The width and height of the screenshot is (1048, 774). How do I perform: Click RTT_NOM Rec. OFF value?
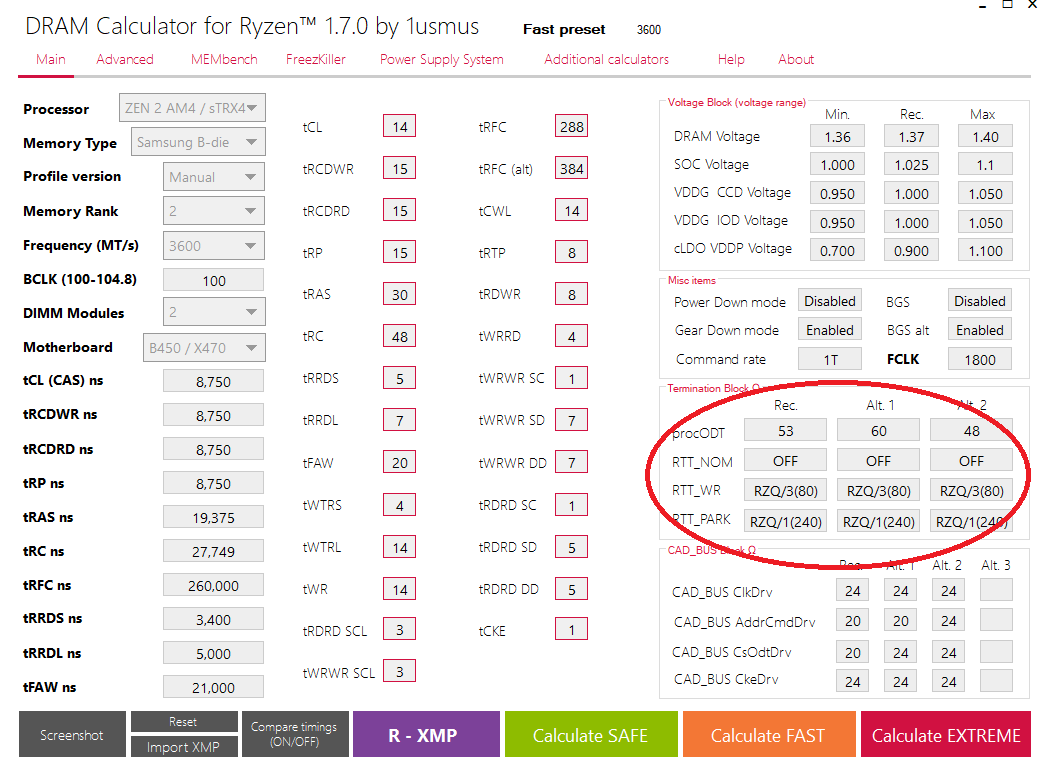click(x=785, y=461)
